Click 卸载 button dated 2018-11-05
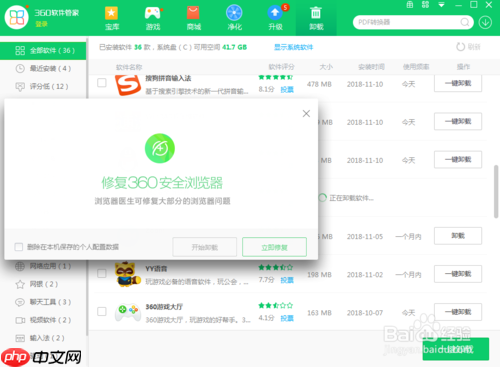 pos(458,236)
